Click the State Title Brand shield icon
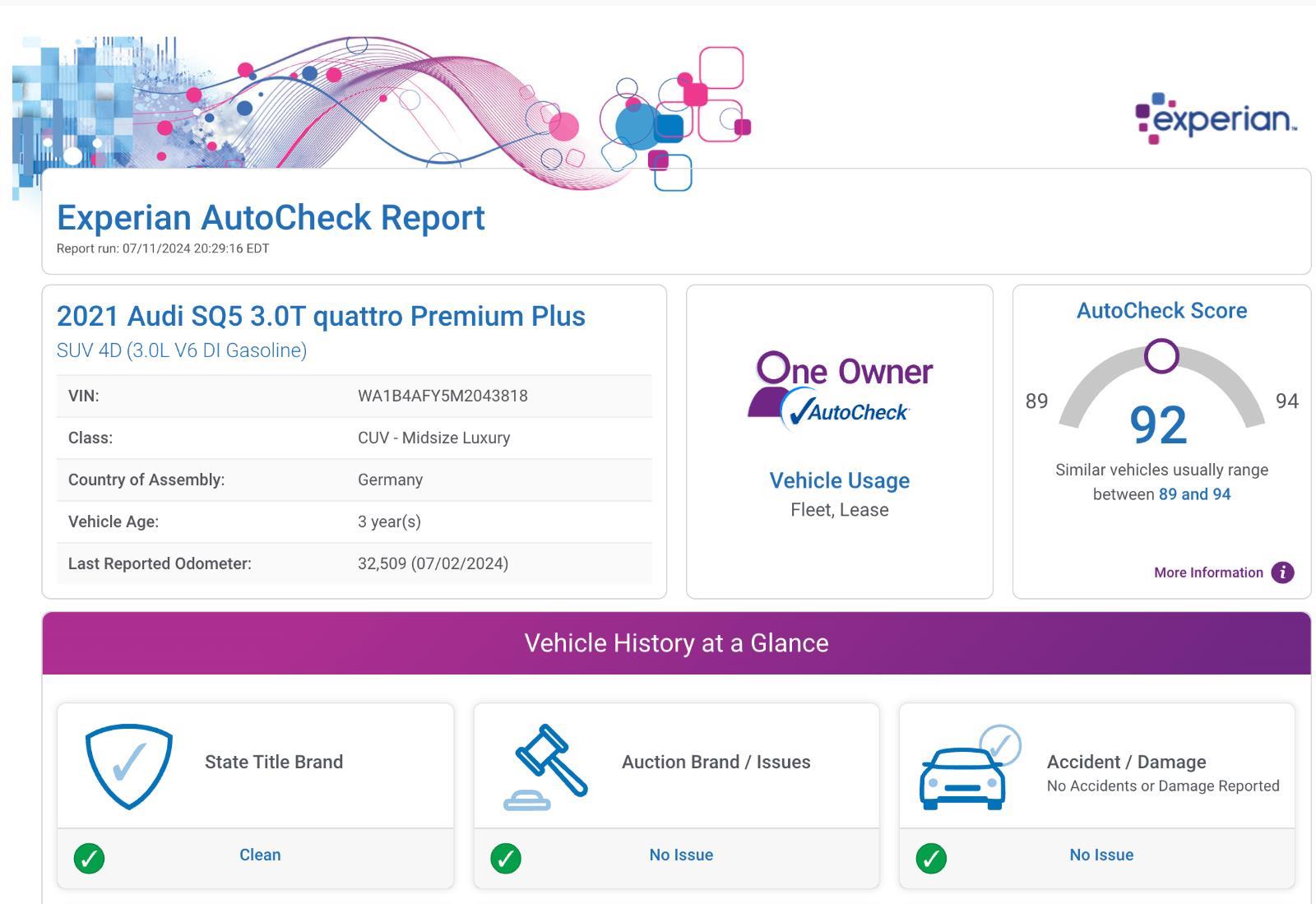The width and height of the screenshot is (1316, 904). (129, 767)
